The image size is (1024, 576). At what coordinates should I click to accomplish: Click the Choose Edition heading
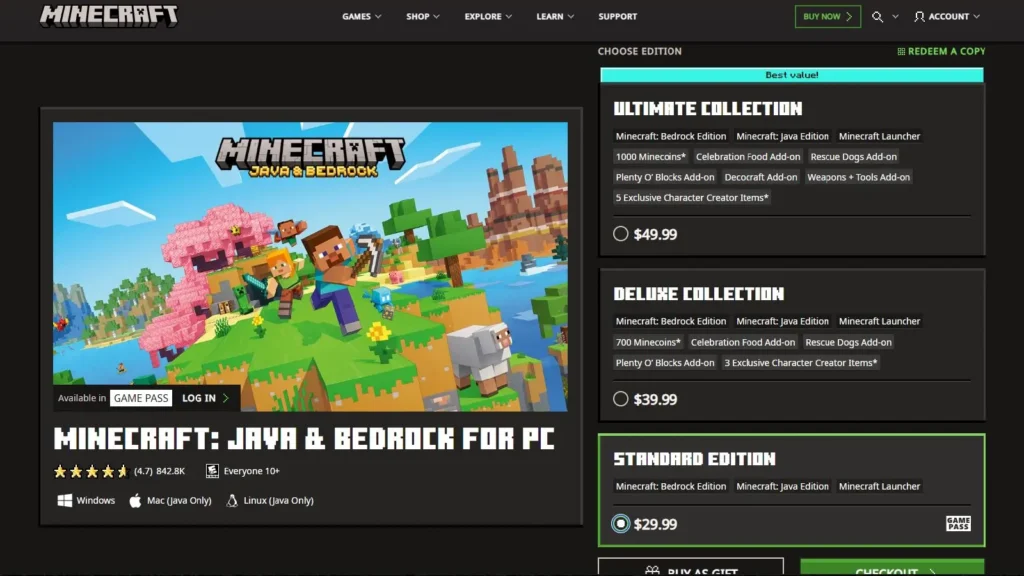click(639, 52)
